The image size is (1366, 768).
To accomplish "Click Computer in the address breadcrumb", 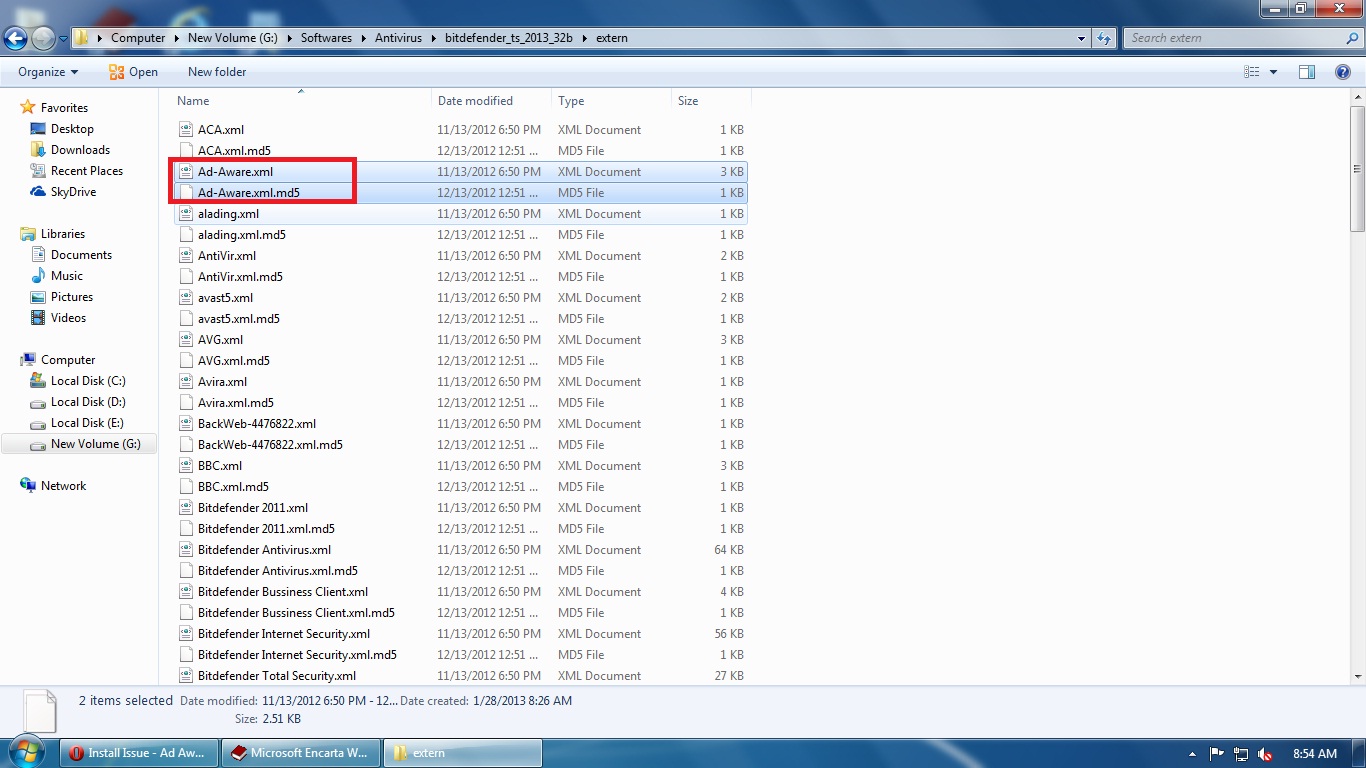I will point(138,38).
